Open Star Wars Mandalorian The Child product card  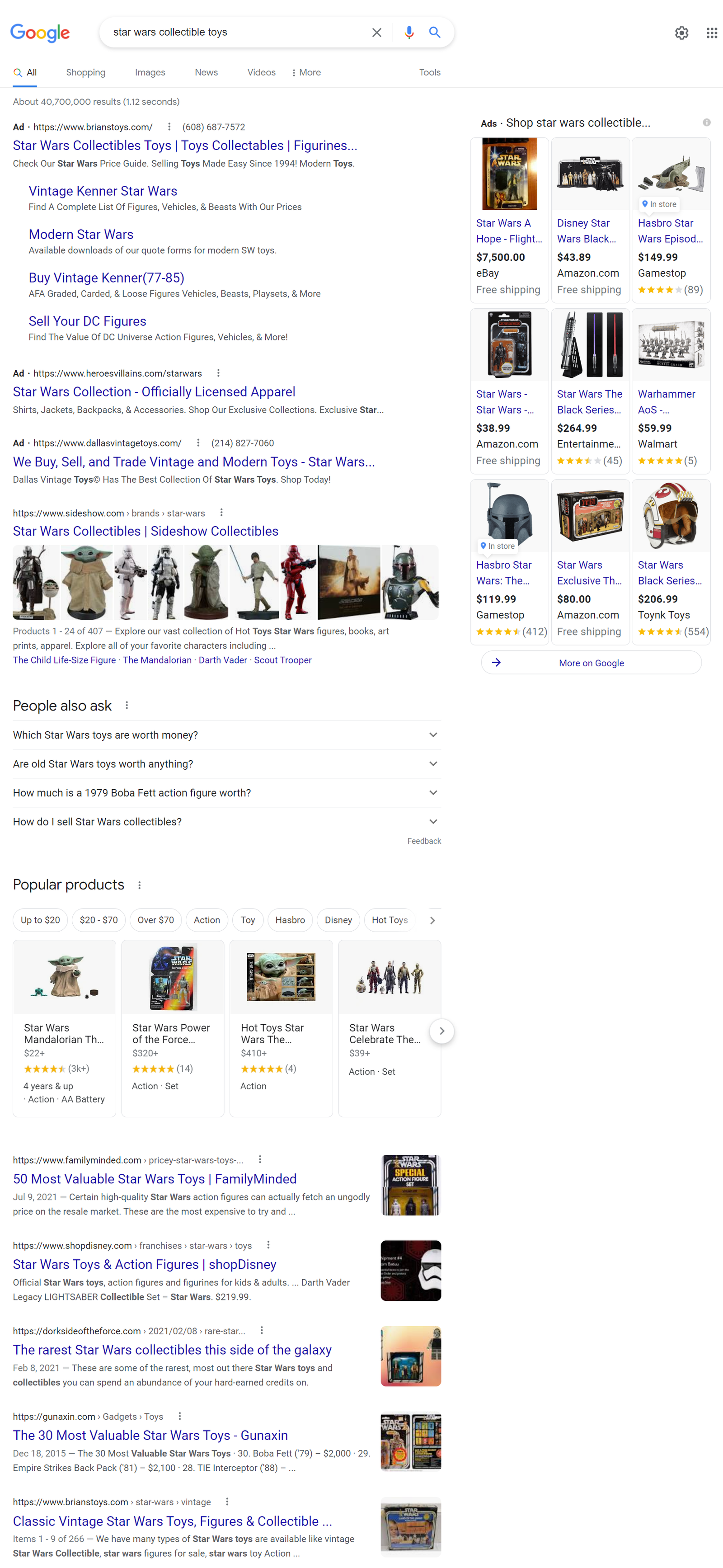tap(65, 1028)
